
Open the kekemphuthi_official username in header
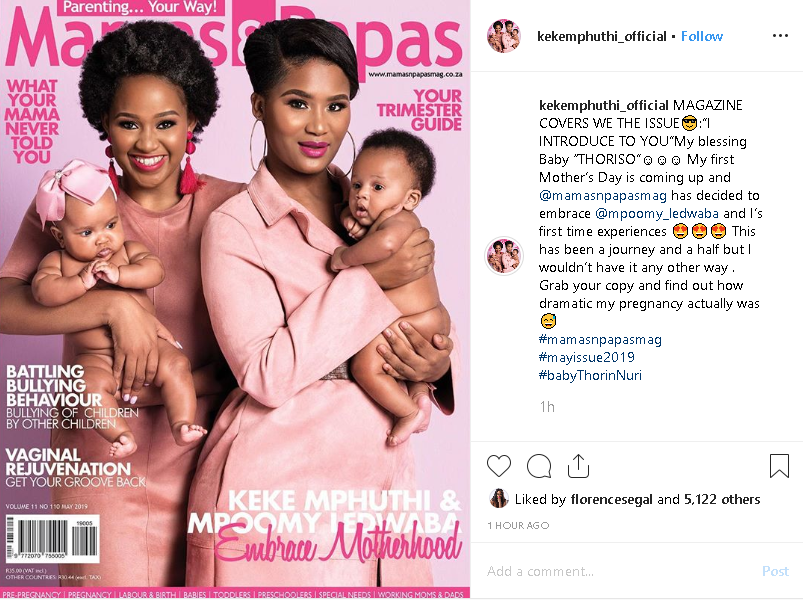pos(602,36)
